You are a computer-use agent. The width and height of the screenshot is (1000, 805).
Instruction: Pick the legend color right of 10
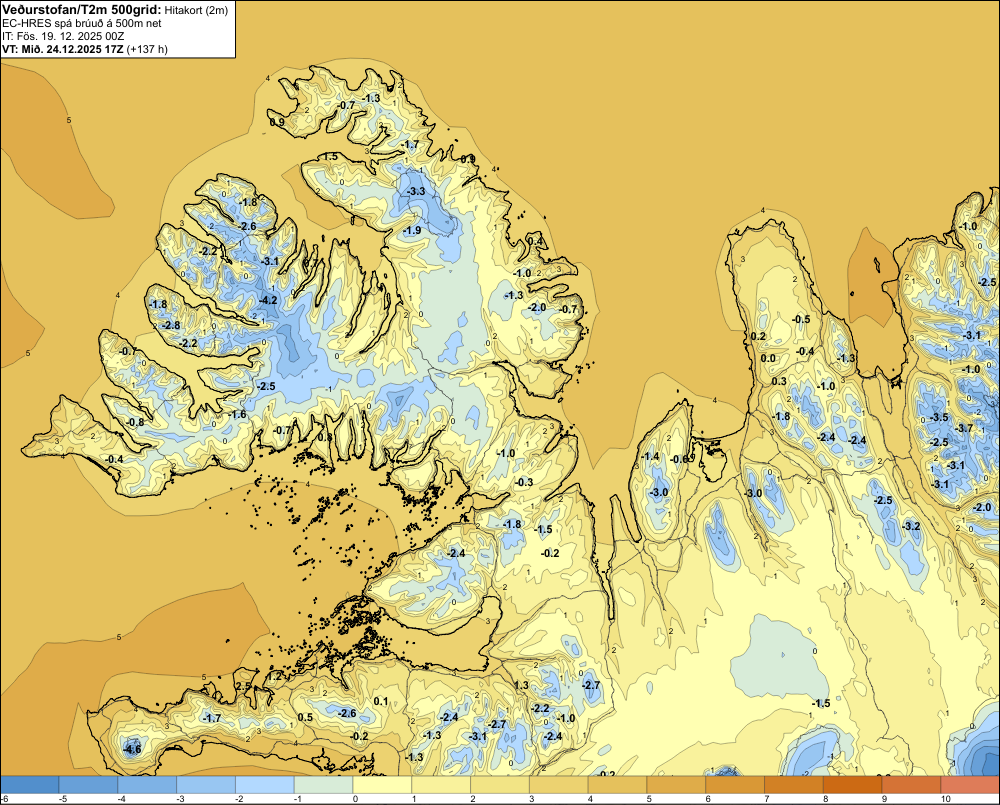pos(971,784)
